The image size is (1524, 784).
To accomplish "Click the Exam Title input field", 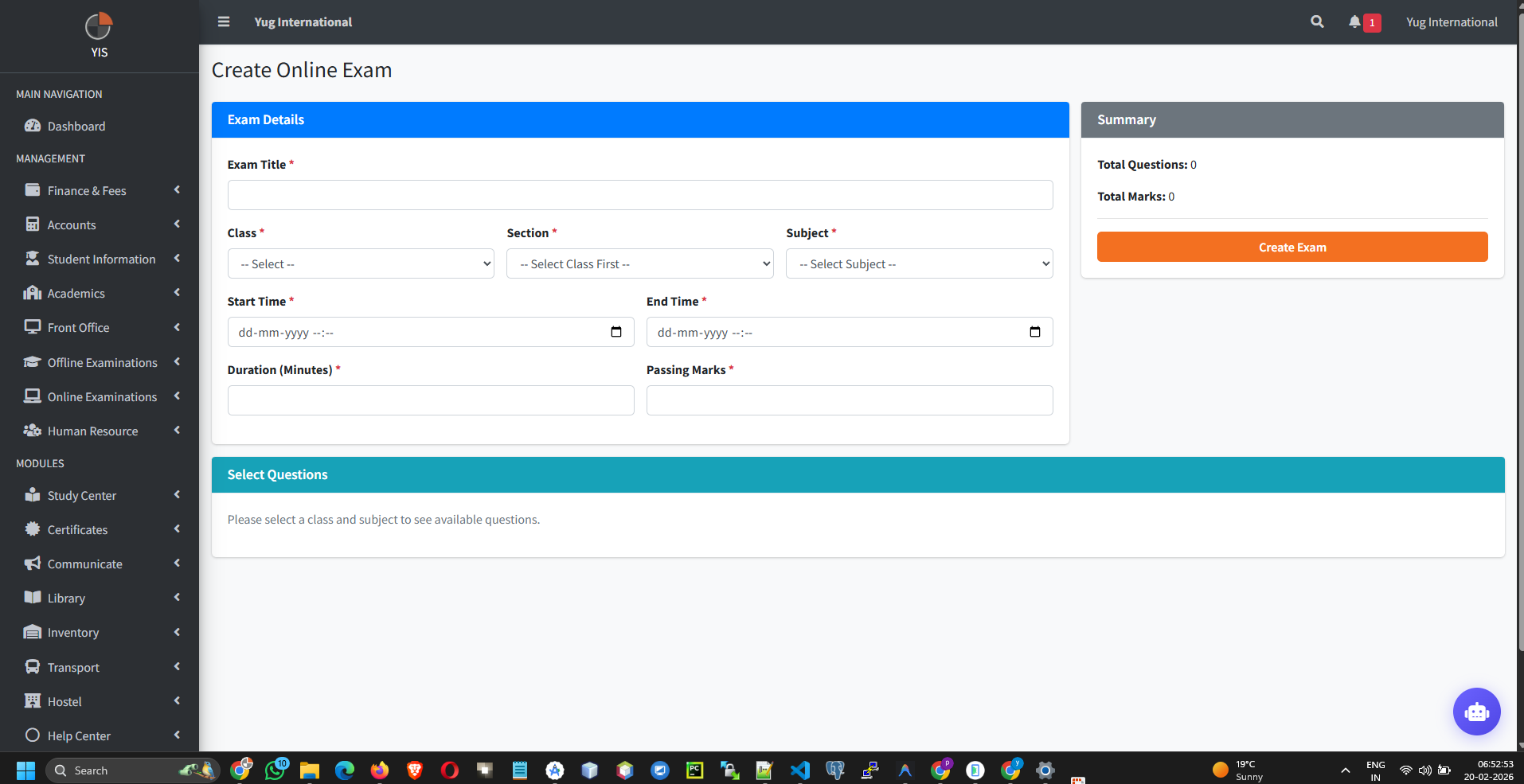I will [x=639, y=194].
